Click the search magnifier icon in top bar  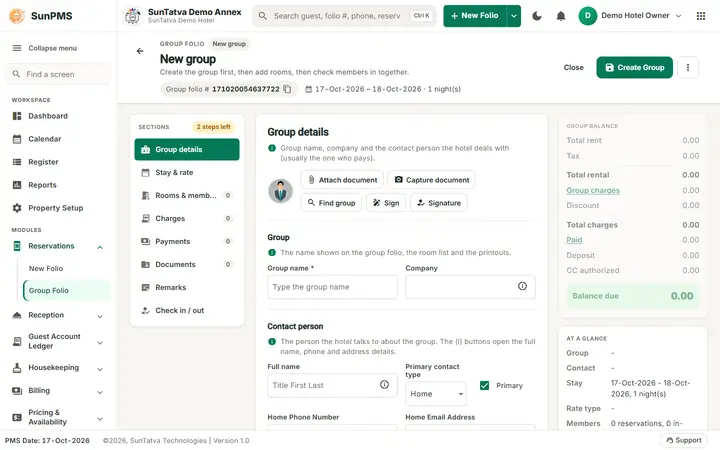coord(263,16)
